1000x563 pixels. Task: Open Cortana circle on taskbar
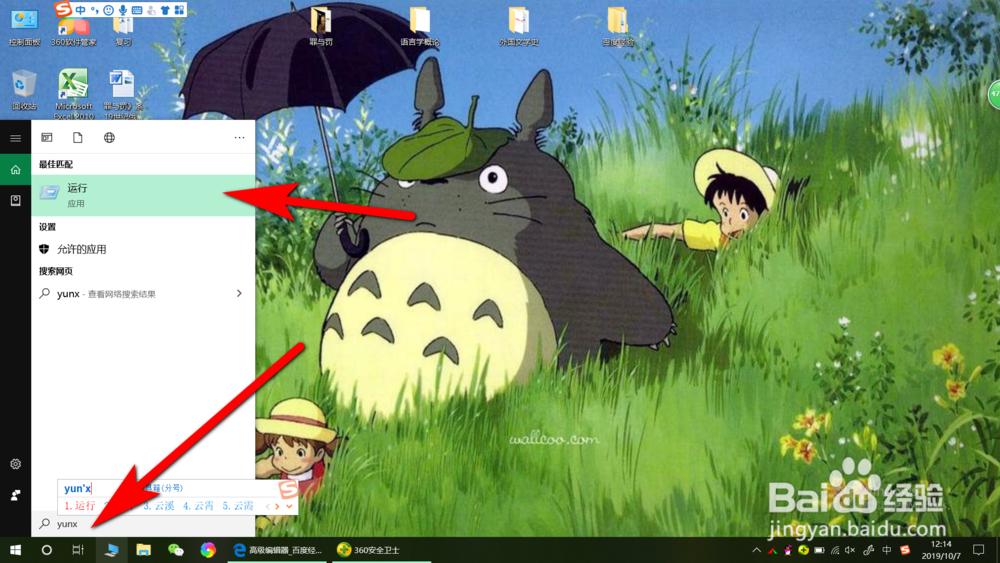(47, 550)
